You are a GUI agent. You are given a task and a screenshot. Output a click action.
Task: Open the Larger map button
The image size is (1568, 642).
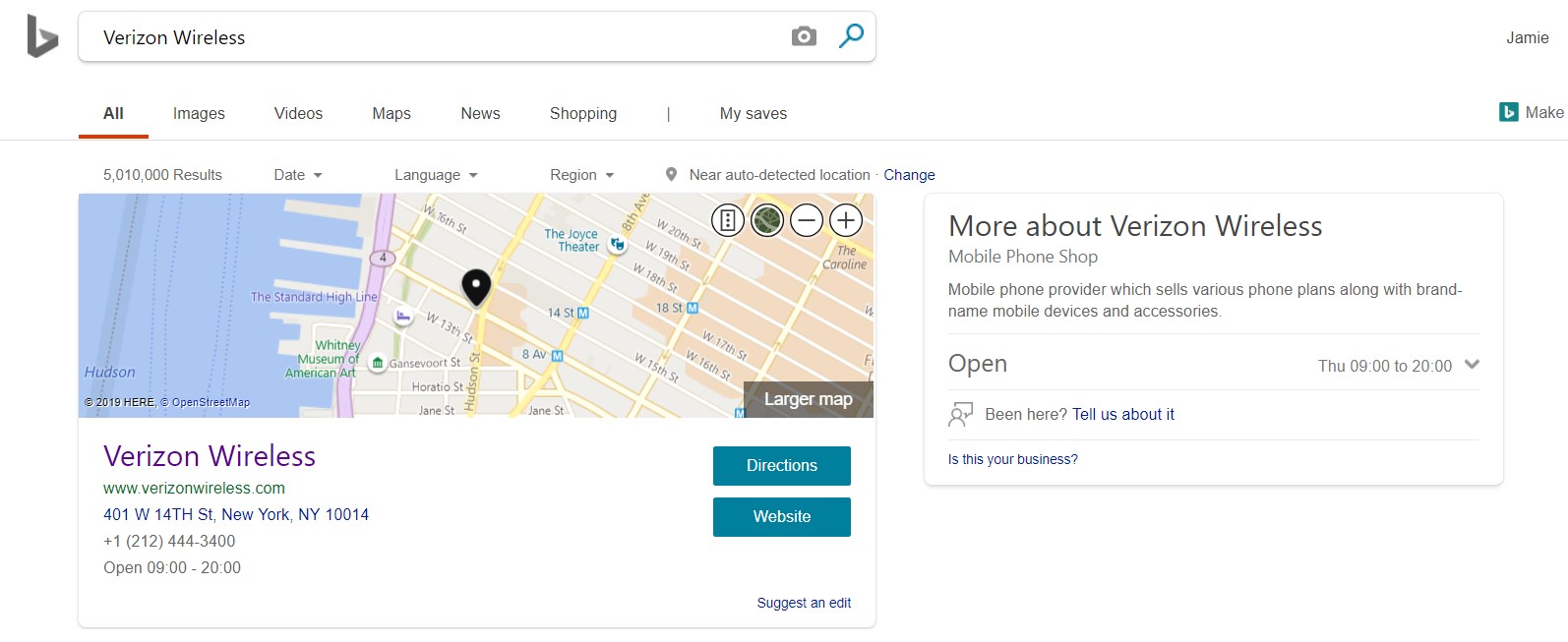pos(809,399)
